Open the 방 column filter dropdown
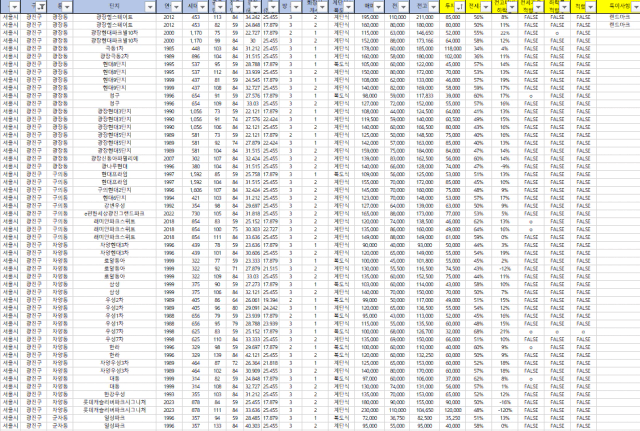The width and height of the screenshot is (640, 431). pos(296,7)
